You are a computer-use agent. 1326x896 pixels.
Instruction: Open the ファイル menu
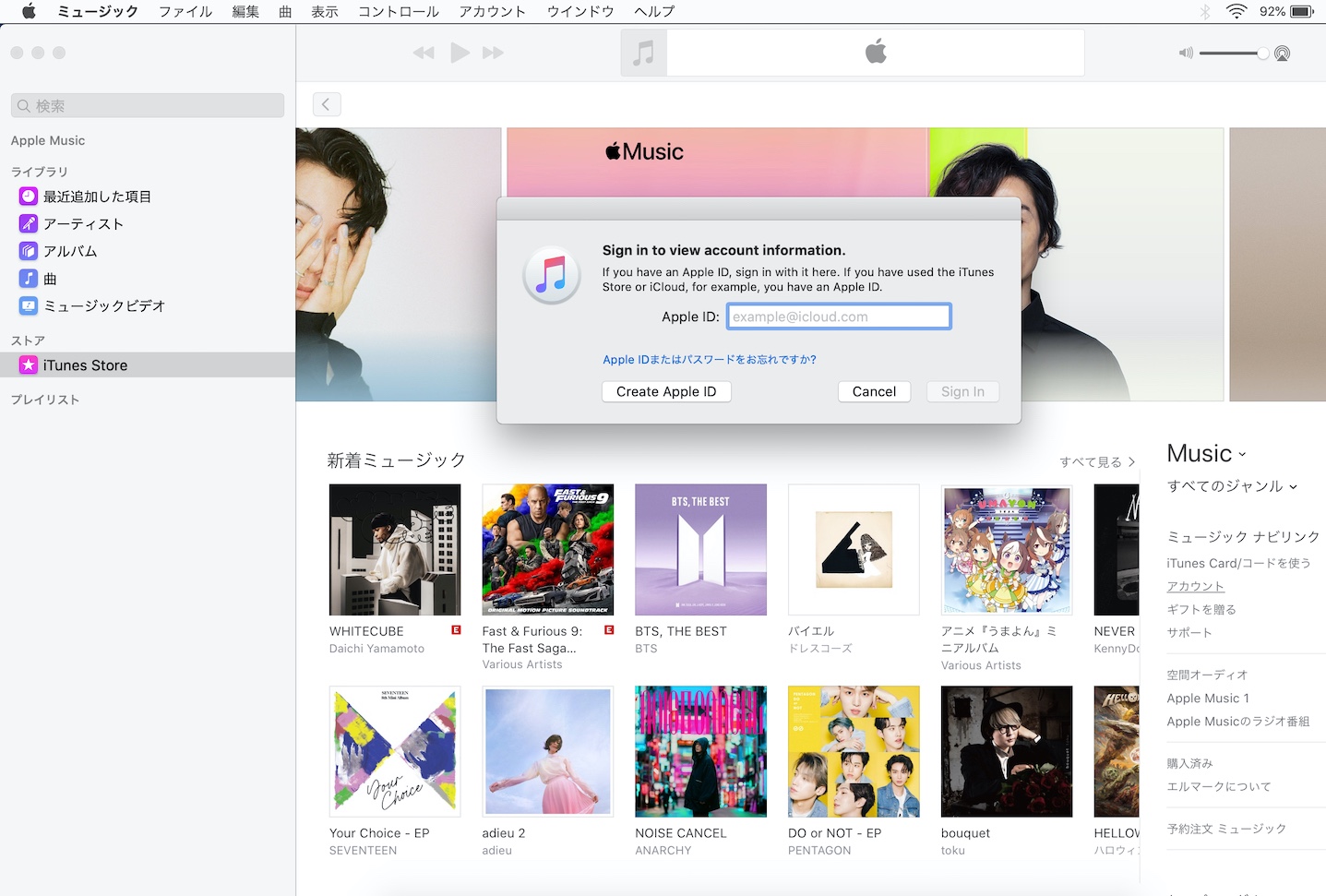point(185,11)
